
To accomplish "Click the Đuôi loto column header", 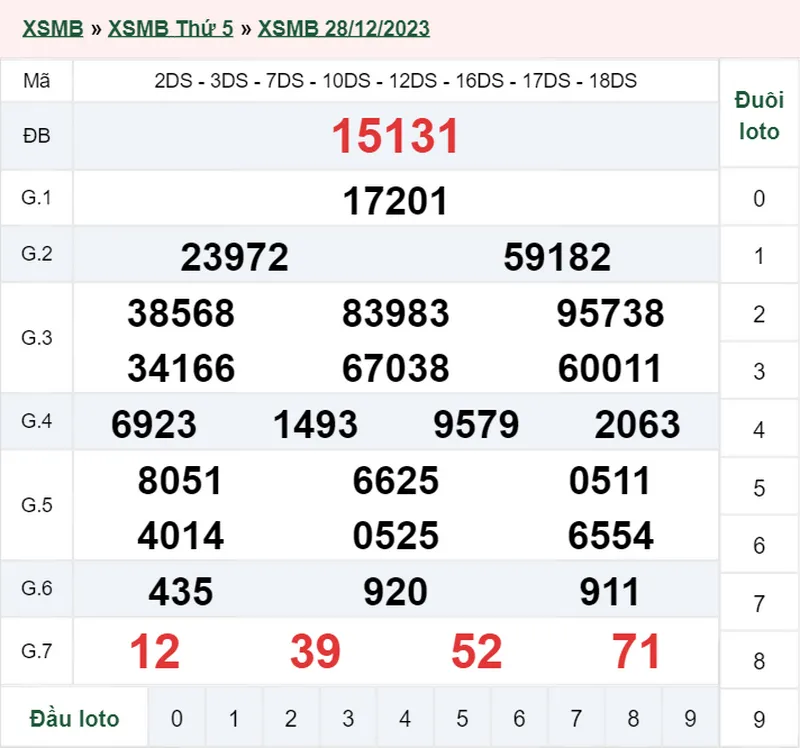I will 759,116.
